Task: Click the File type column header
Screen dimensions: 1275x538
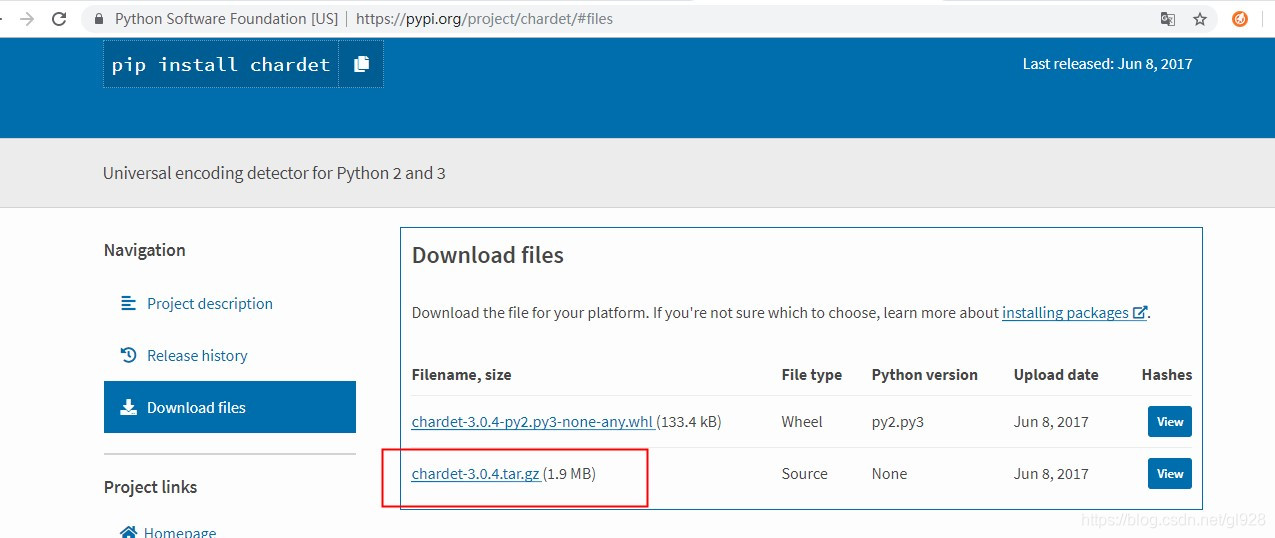Action: (812, 375)
